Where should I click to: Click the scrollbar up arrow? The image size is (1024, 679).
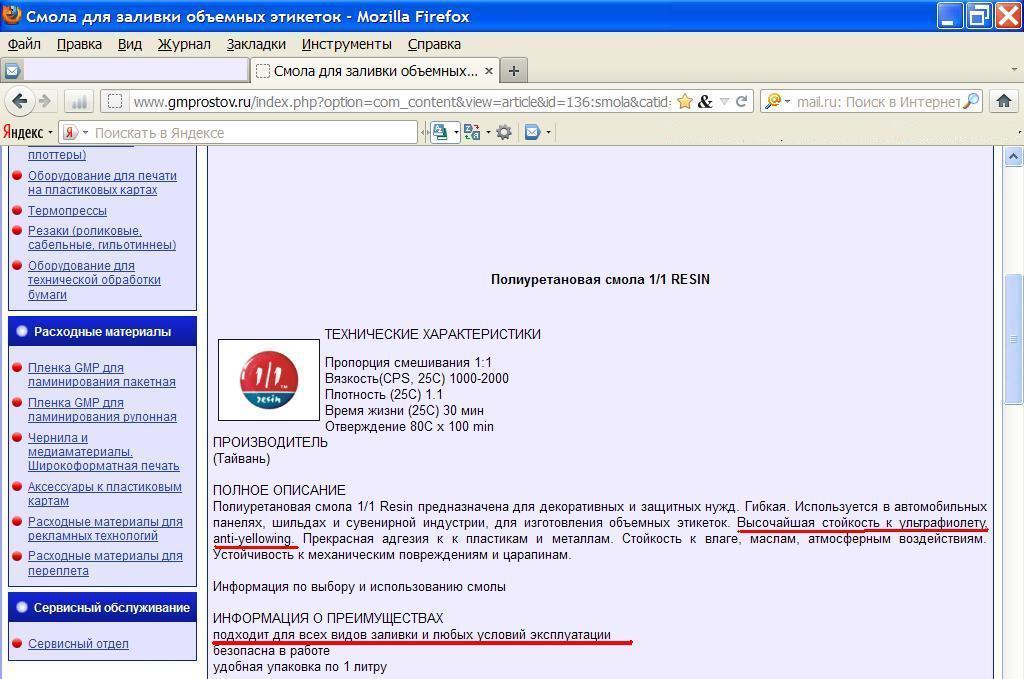1013,156
